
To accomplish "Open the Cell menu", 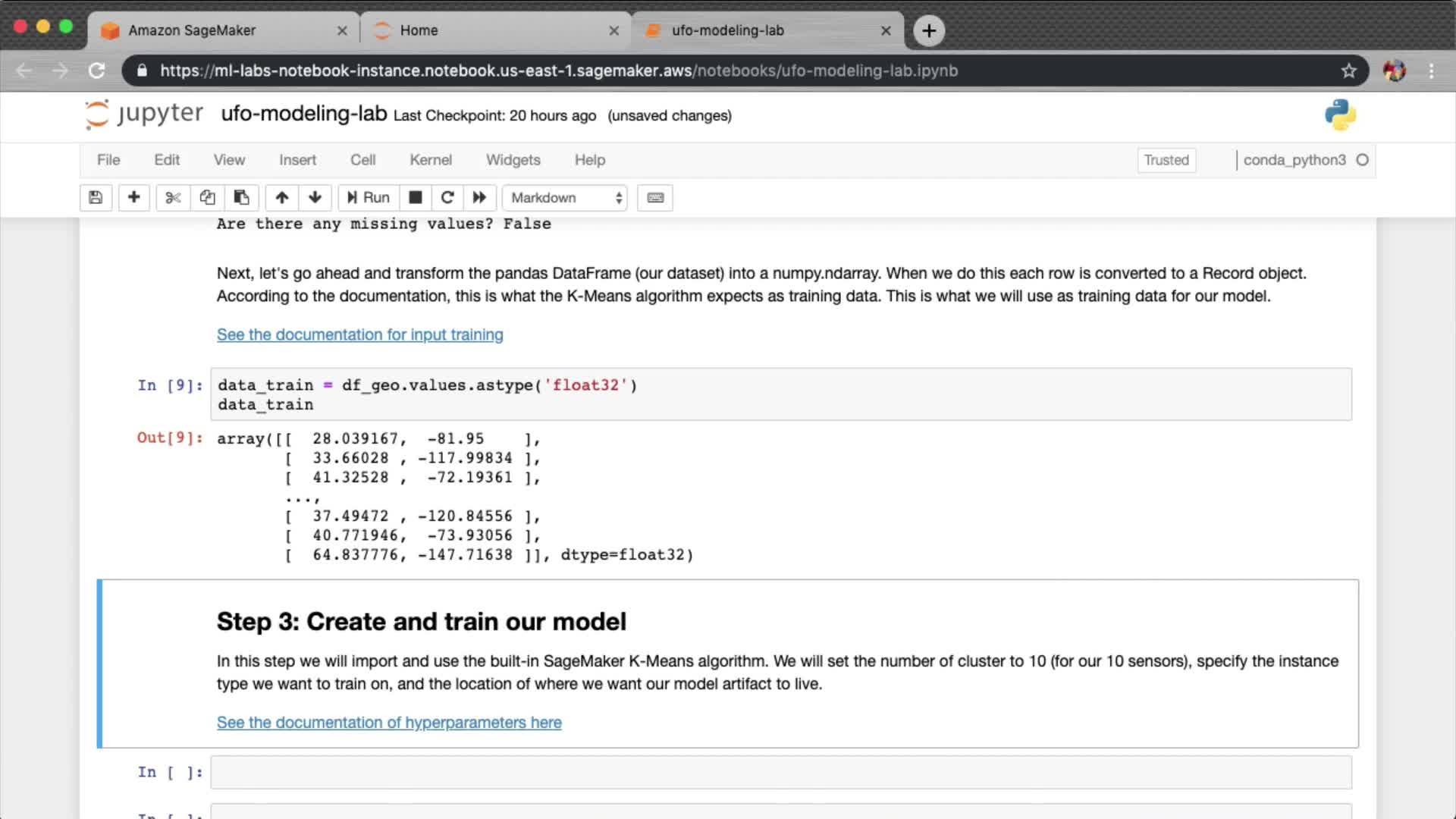I will pyautogui.click(x=362, y=160).
